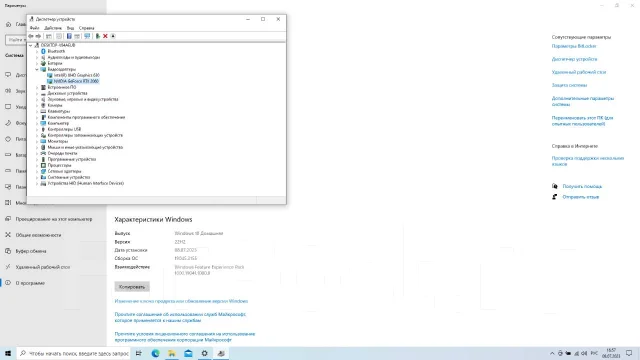Click the back arrow in Device Manager toolbar

click(31, 36)
